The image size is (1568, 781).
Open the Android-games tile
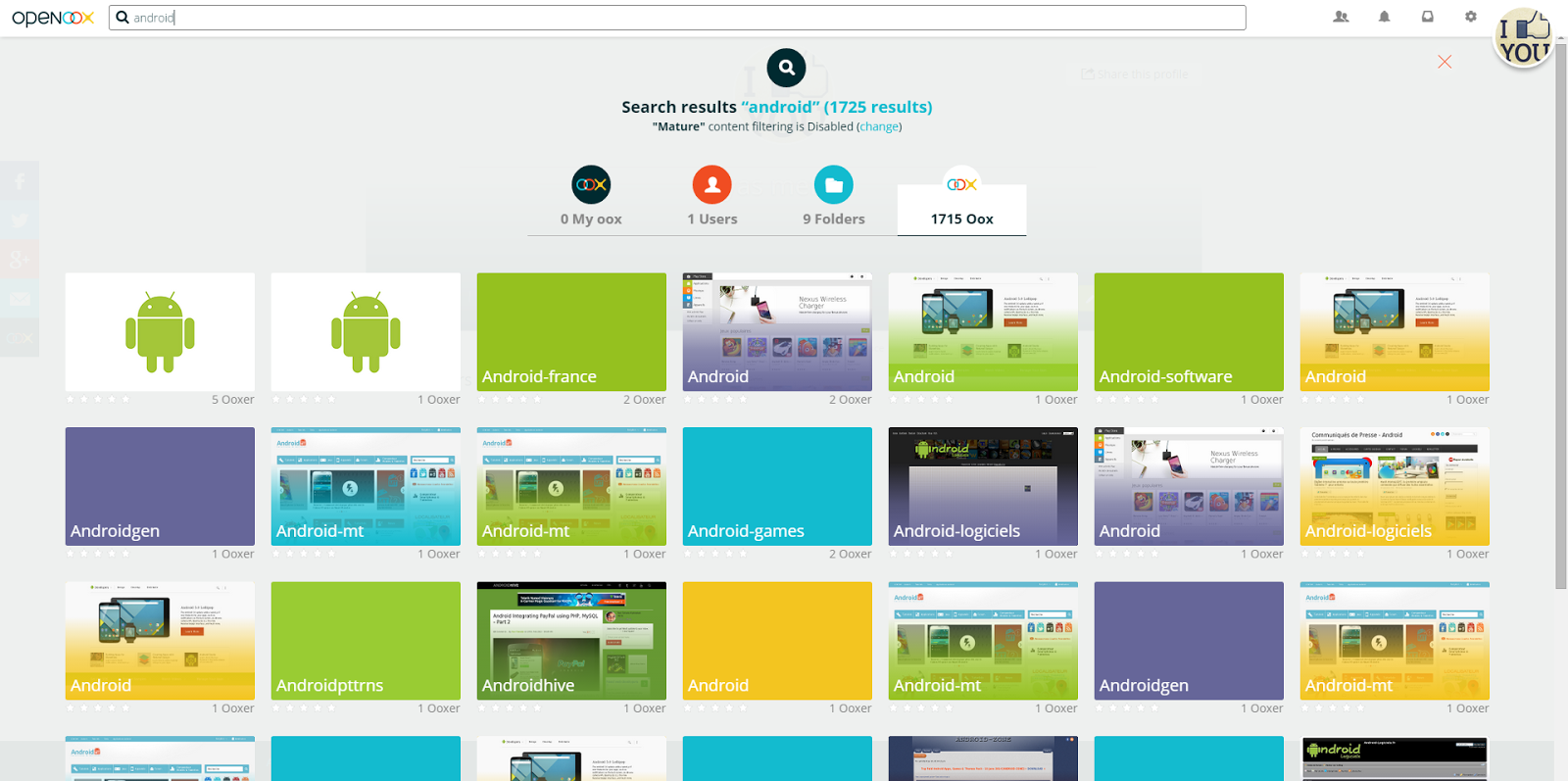777,486
